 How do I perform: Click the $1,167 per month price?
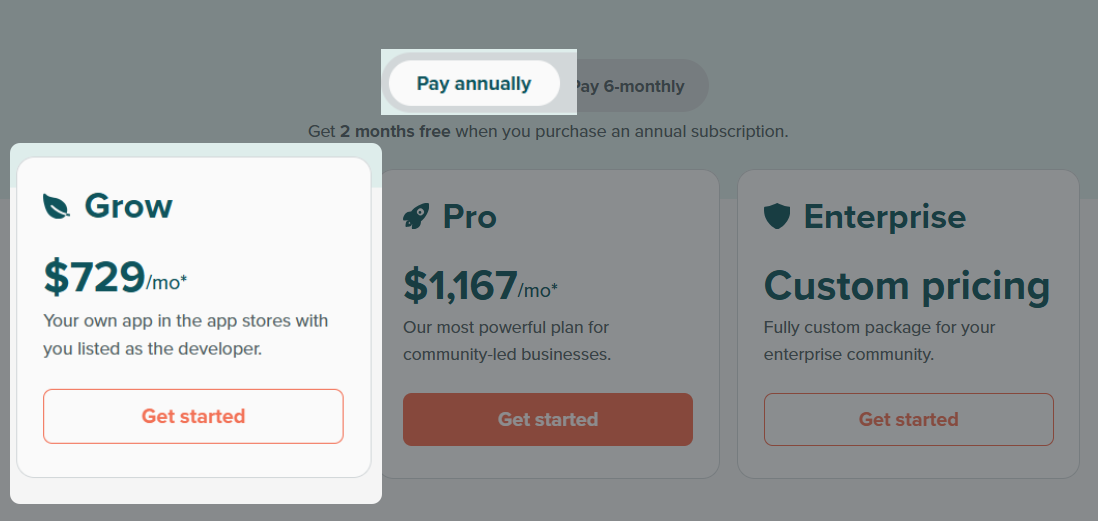pos(480,286)
